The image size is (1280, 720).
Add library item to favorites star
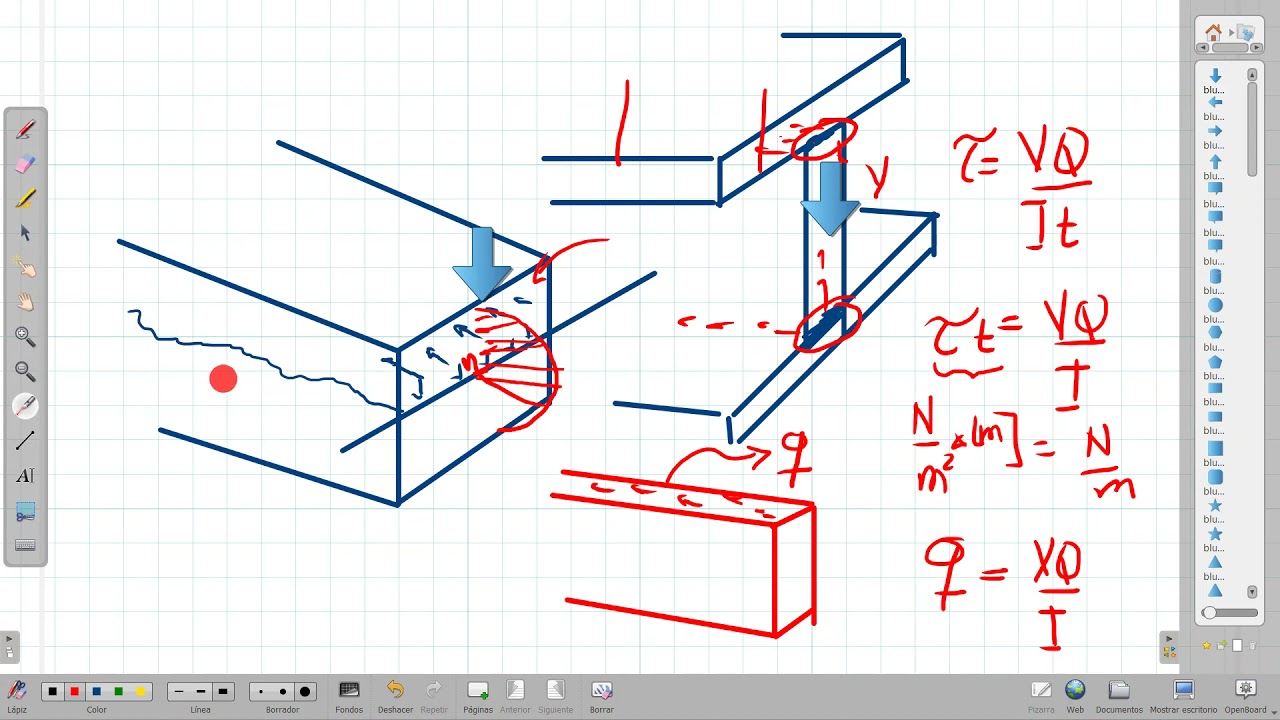click(1207, 646)
